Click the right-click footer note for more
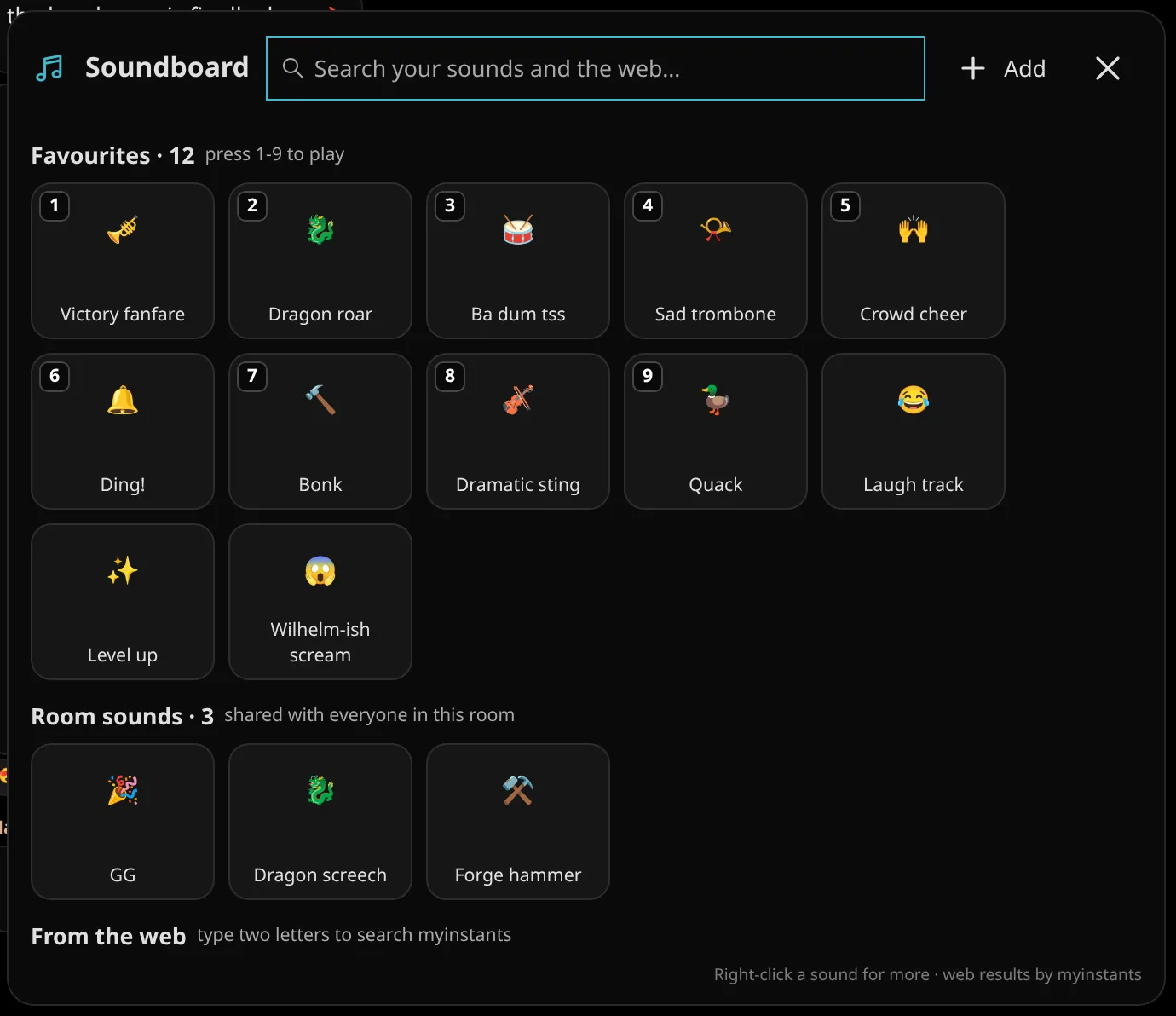Image resolution: width=1176 pixels, height=1016 pixels. pyautogui.click(x=927, y=974)
